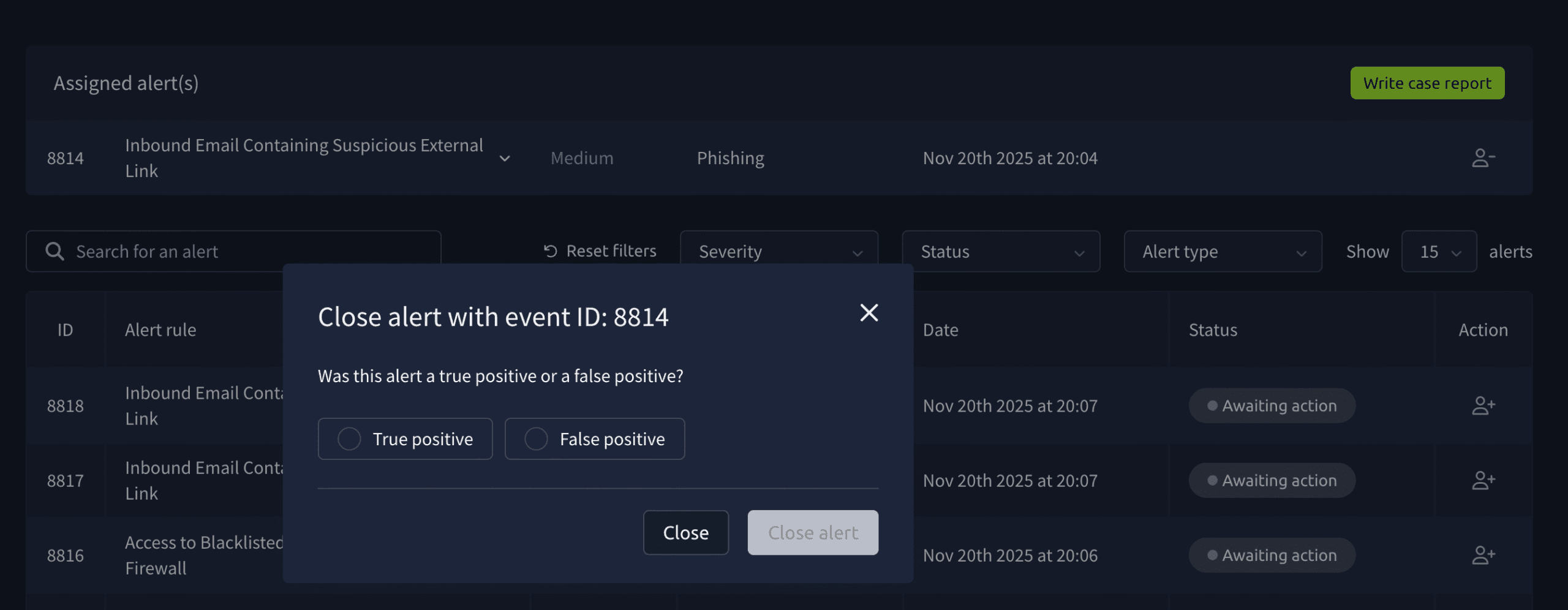Open the Alert type filter dropdown
The height and width of the screenshot is (610, 1568).
click(1222, 251)
